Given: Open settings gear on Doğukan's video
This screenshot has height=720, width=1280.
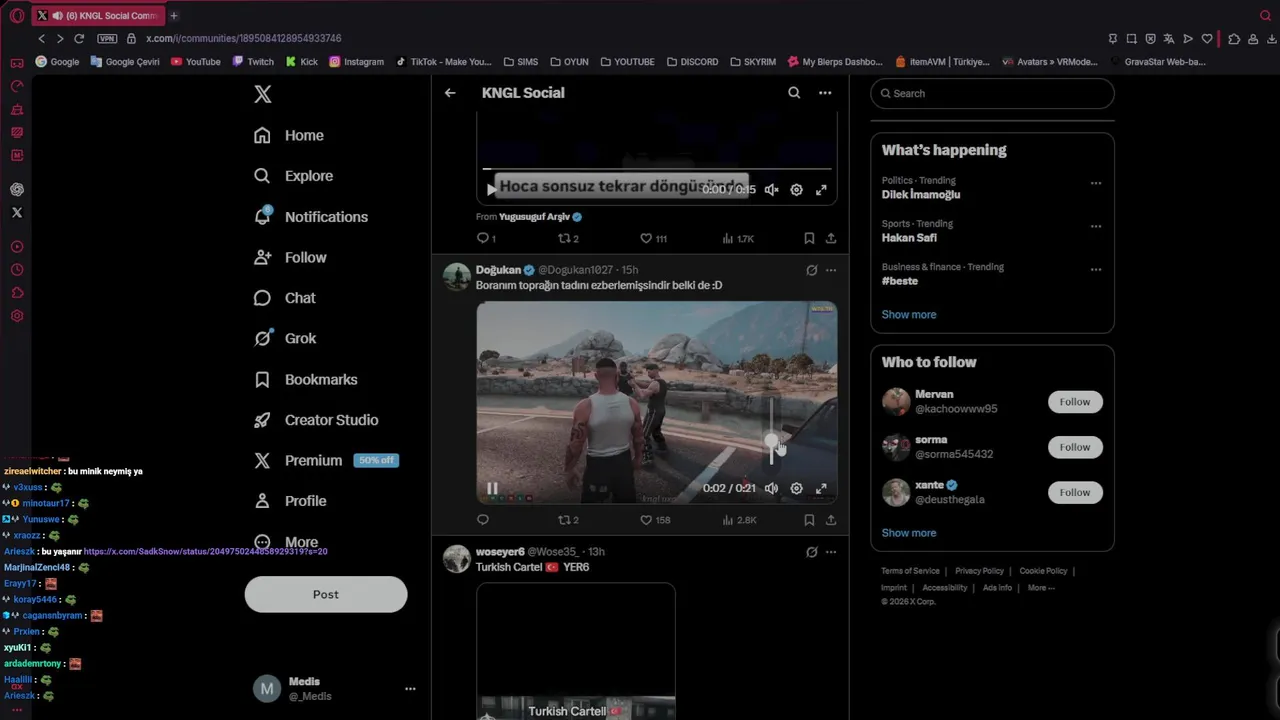Looking at the screenshot, I should click(x=796, y=488).
